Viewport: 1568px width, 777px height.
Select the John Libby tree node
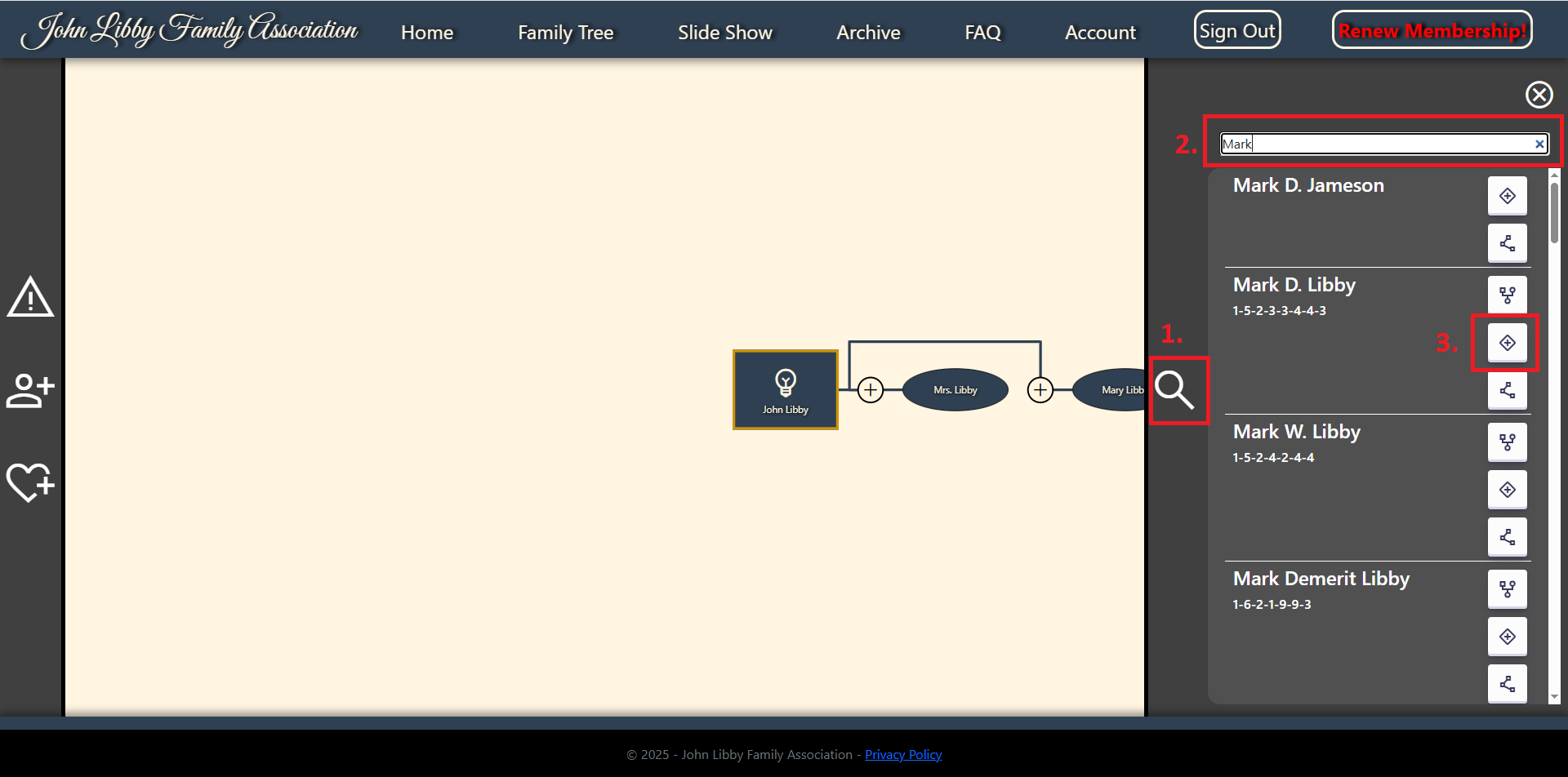(786, 390)
